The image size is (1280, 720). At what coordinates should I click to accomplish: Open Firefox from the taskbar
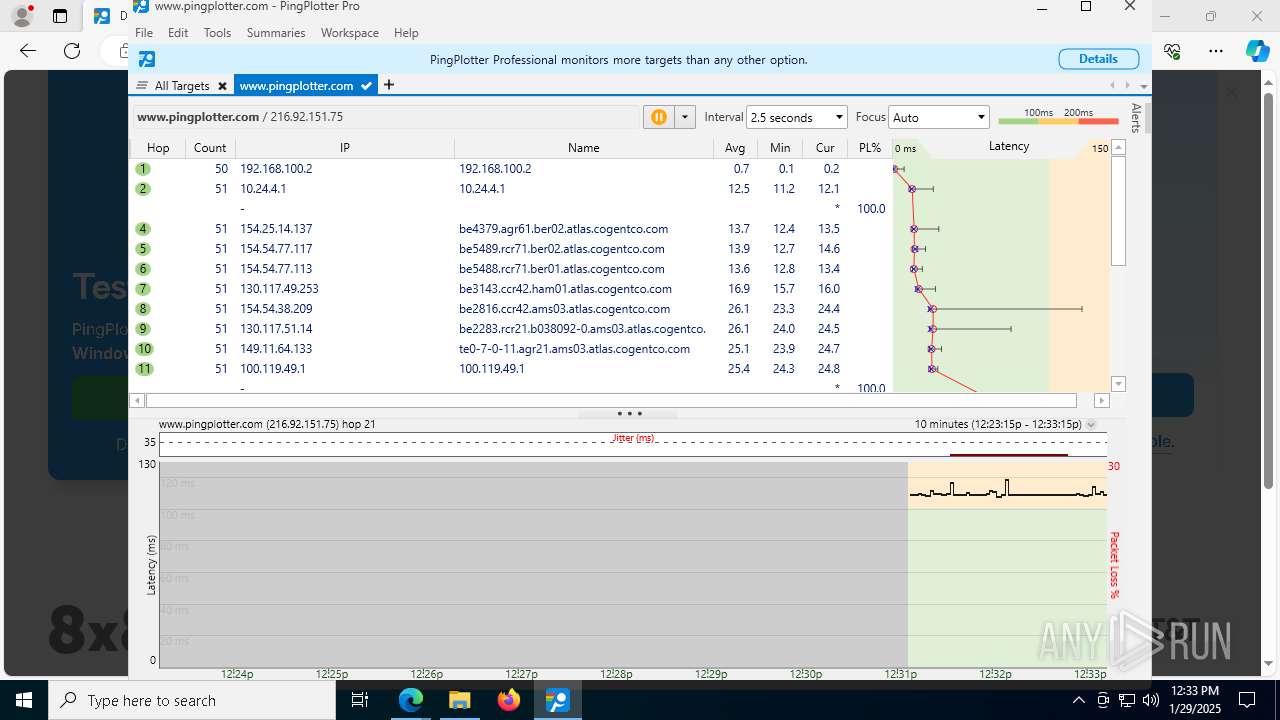pos(508,700)
